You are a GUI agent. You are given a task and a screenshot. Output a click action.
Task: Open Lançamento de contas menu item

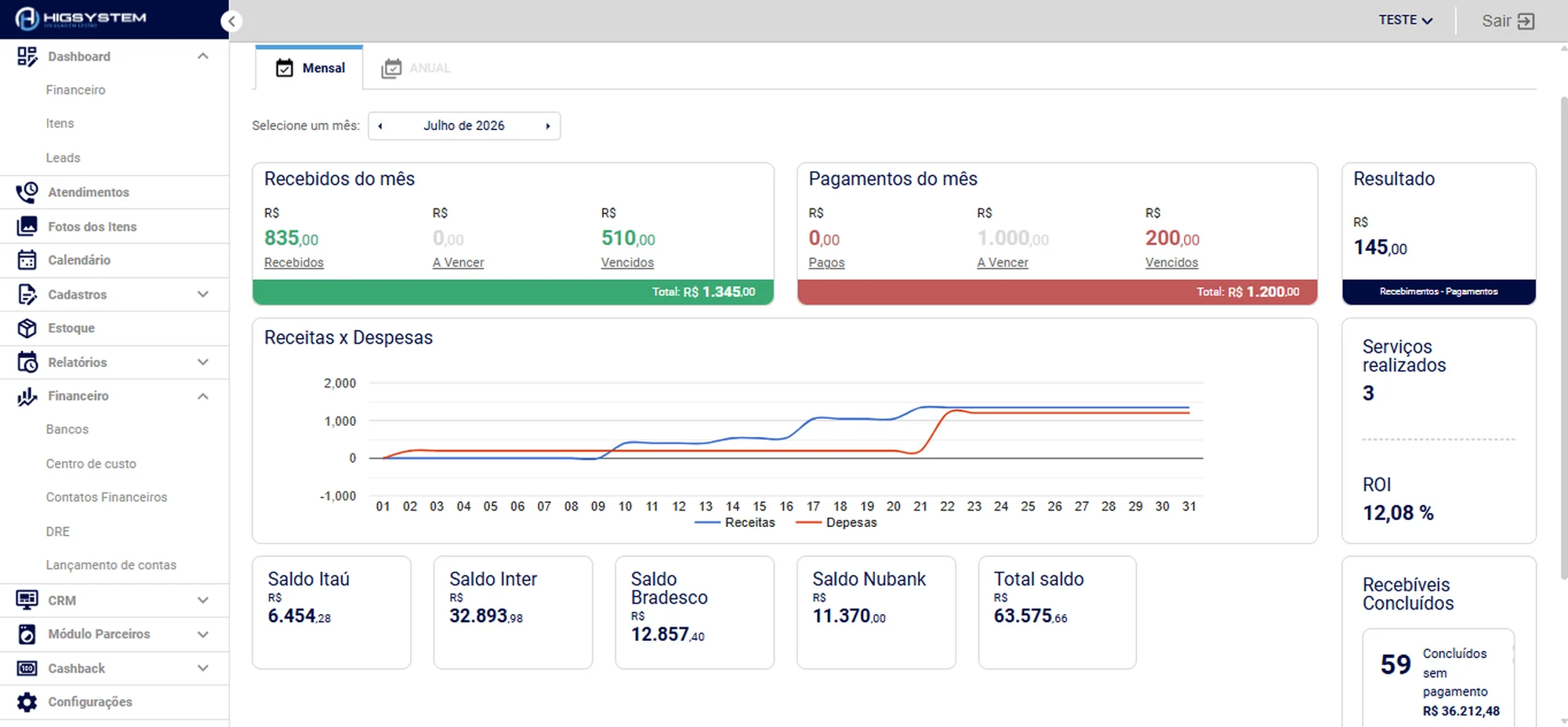pos(111,565)
